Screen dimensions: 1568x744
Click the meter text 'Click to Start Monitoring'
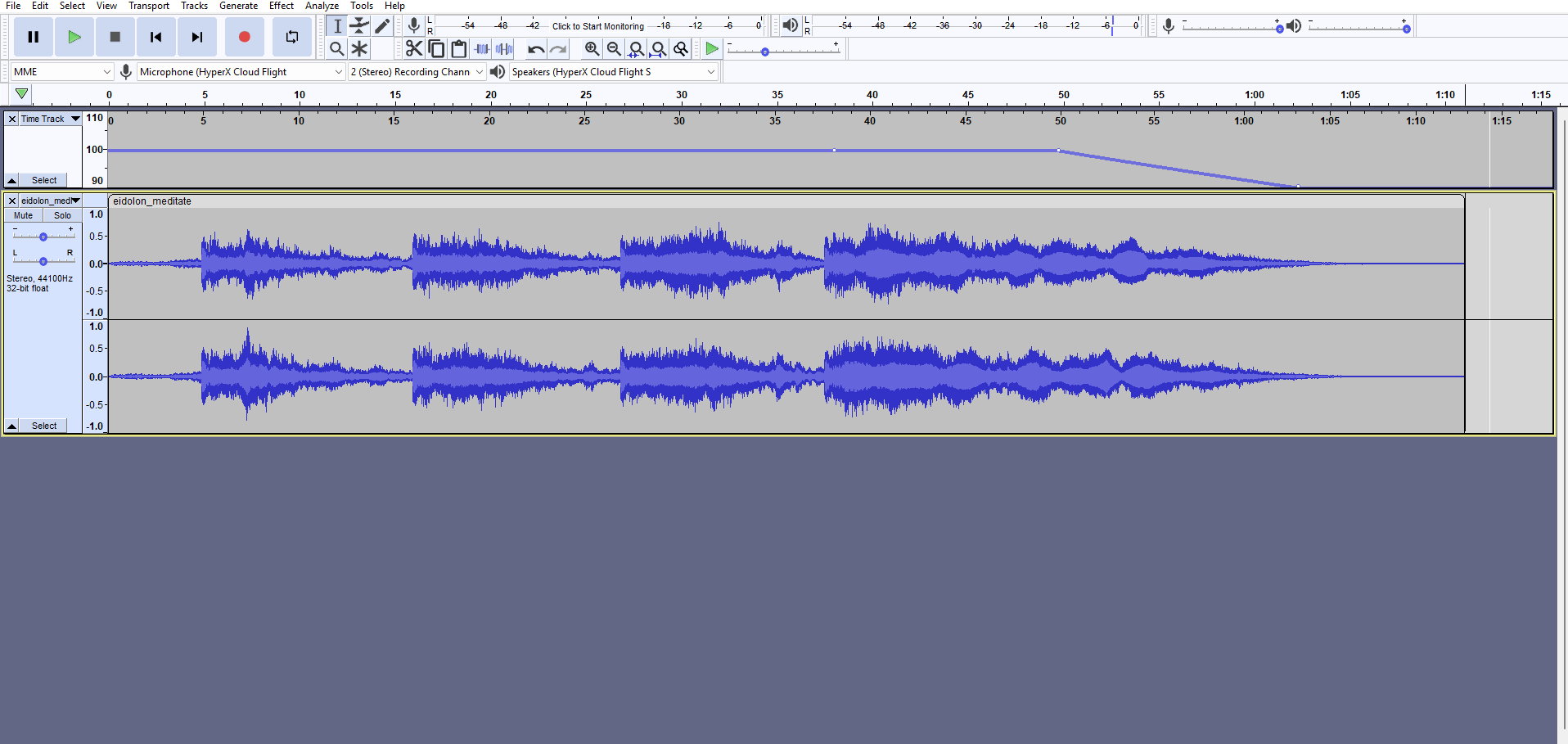tap(598, 26)
